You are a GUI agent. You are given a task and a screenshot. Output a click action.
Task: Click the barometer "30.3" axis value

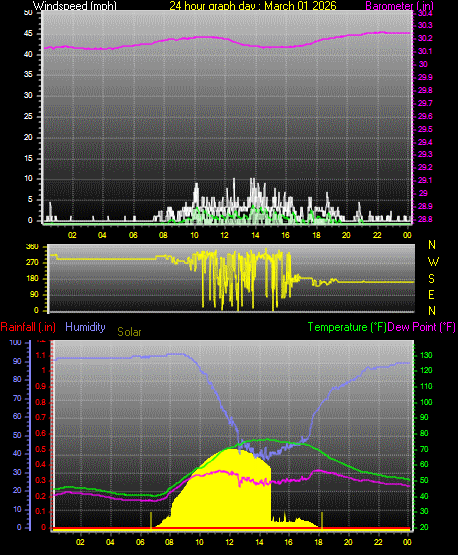425,25
